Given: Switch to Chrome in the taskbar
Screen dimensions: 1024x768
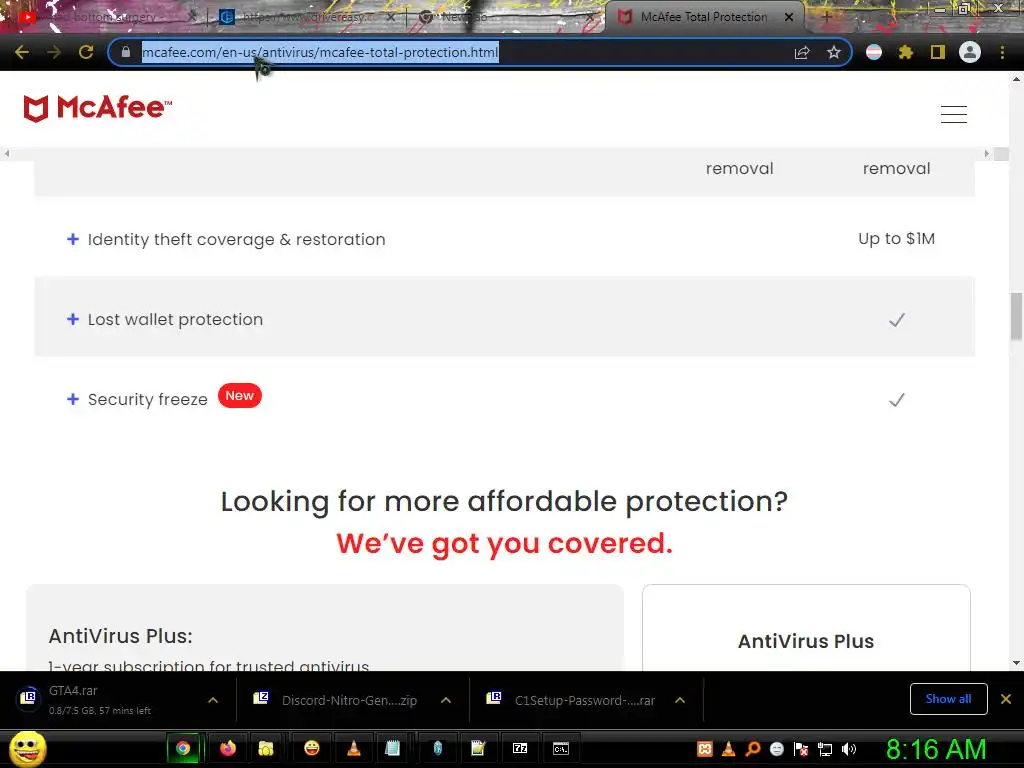Looking at the screenshot, I should (x=183, y=748).
